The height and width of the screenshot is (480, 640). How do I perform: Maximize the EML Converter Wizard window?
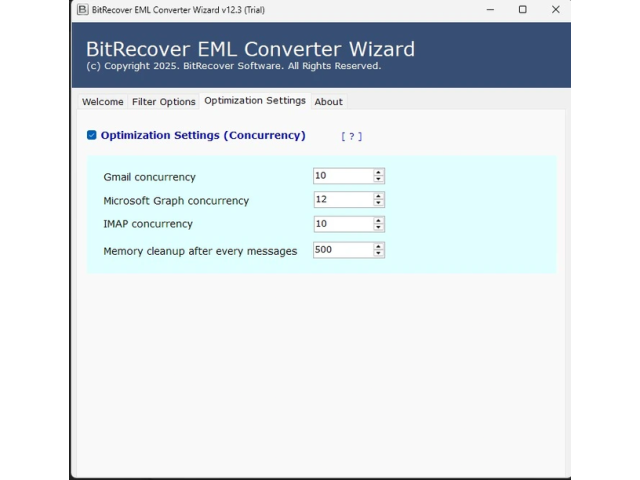pyautogui.click(x=522, y=9)
